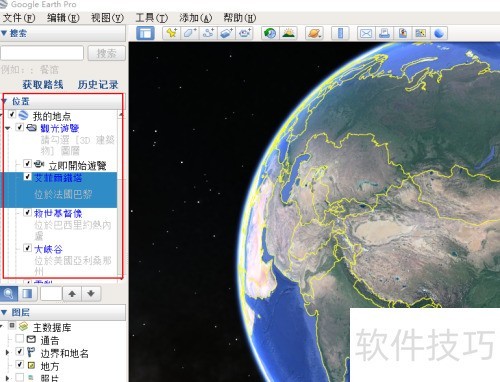View in Google Maps toolbar icon
This screenshot has width=500, height=382.
coord(421,33)
